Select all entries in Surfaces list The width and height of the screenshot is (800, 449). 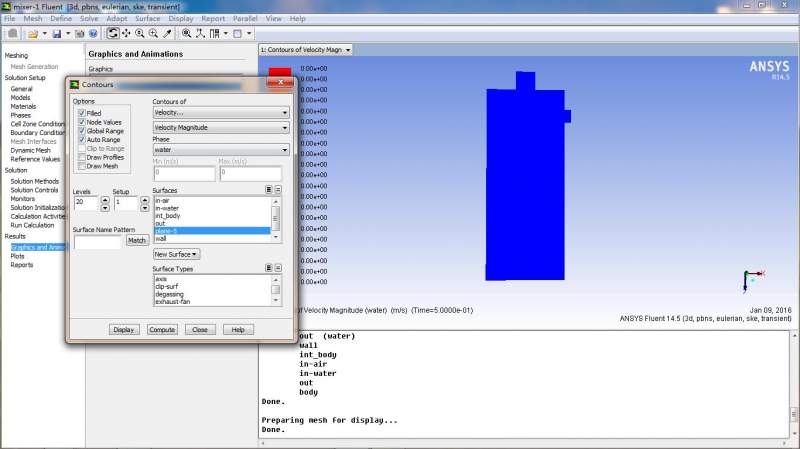[268, 190]
